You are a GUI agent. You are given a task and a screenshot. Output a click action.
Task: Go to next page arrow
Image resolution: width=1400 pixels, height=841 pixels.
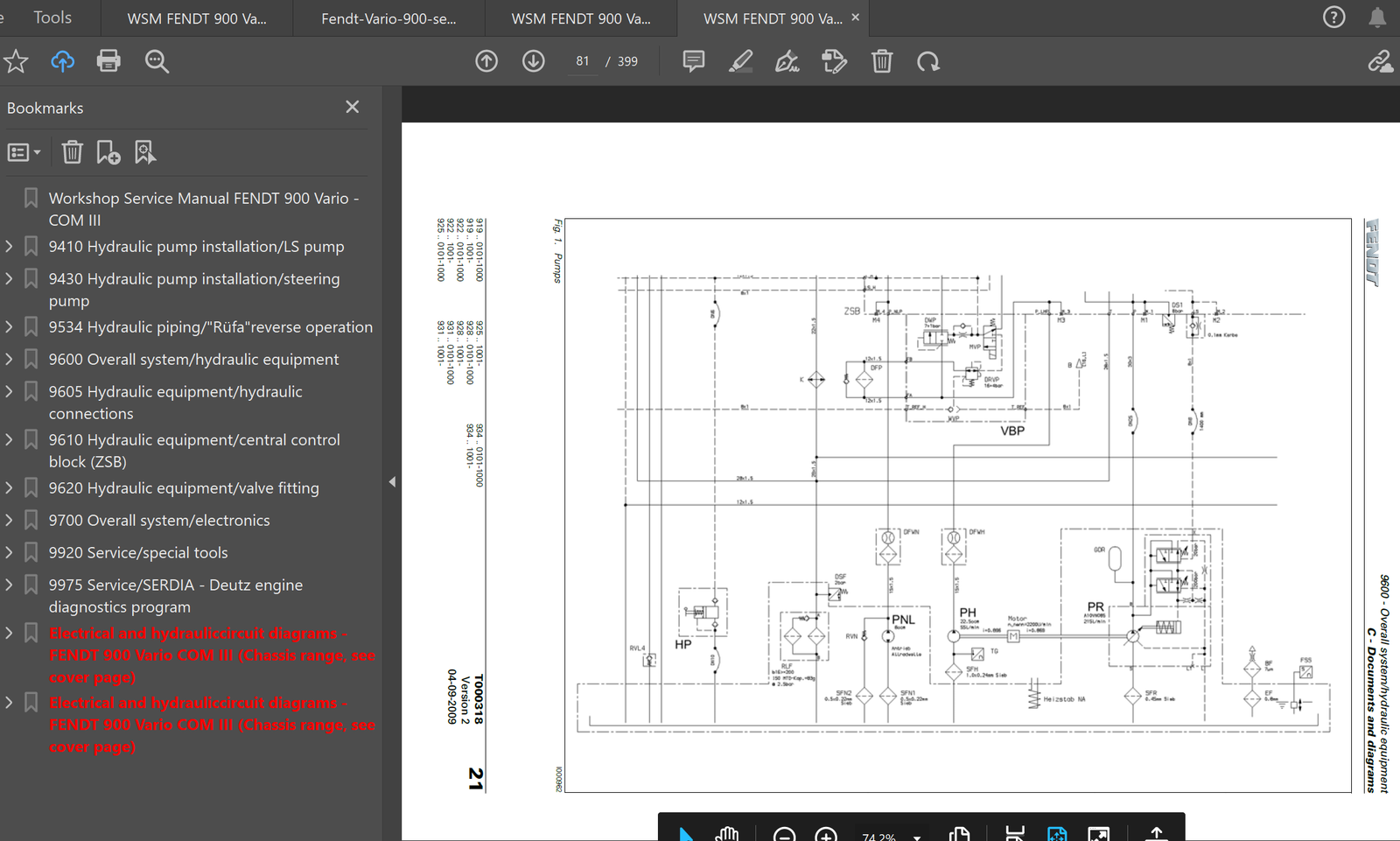[x=534, y=61]
